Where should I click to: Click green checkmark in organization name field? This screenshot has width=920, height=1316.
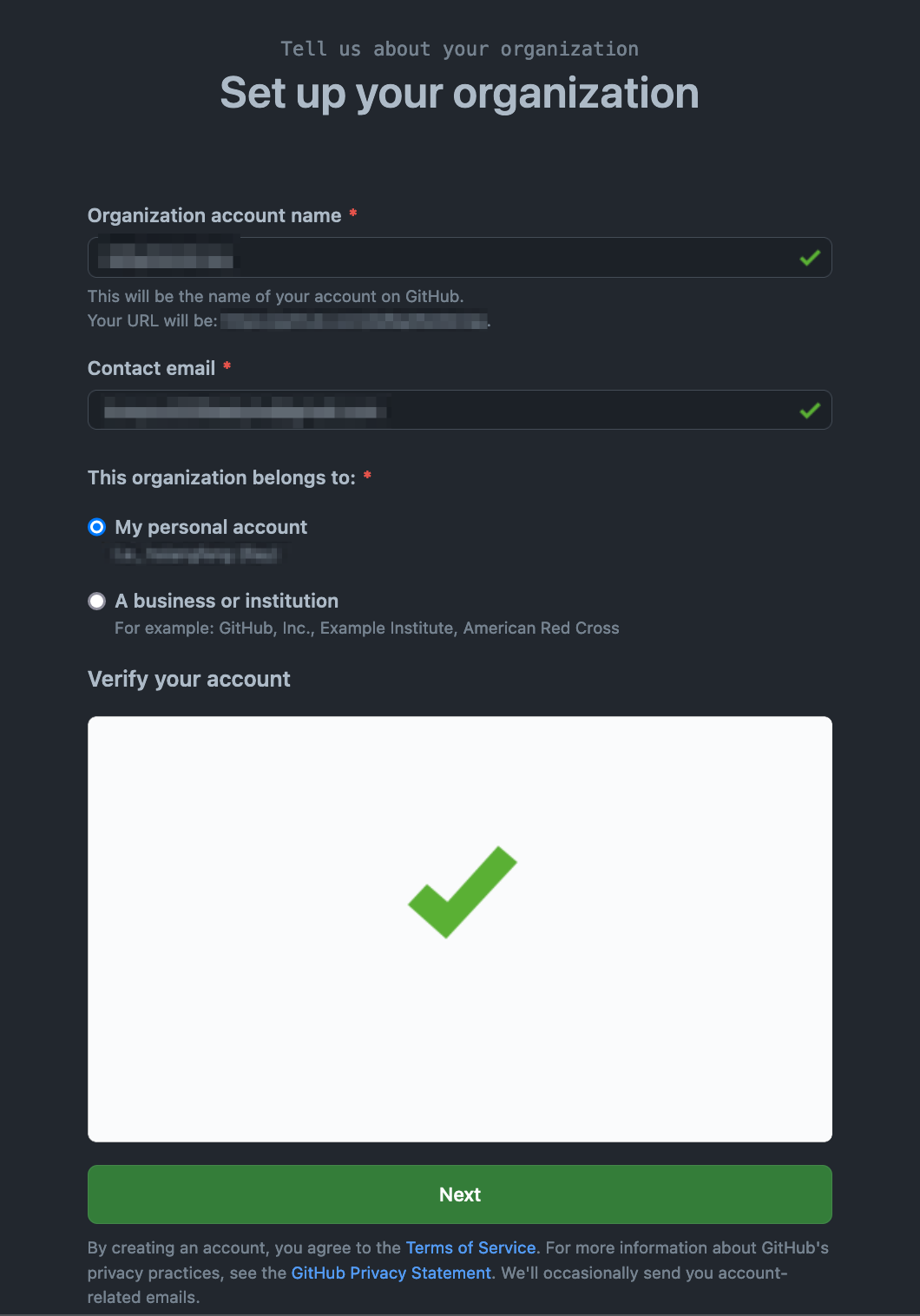(810, 258)
